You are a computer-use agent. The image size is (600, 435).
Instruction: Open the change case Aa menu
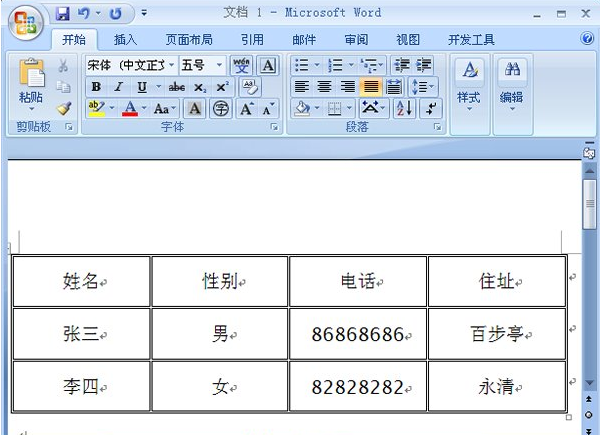165,109
